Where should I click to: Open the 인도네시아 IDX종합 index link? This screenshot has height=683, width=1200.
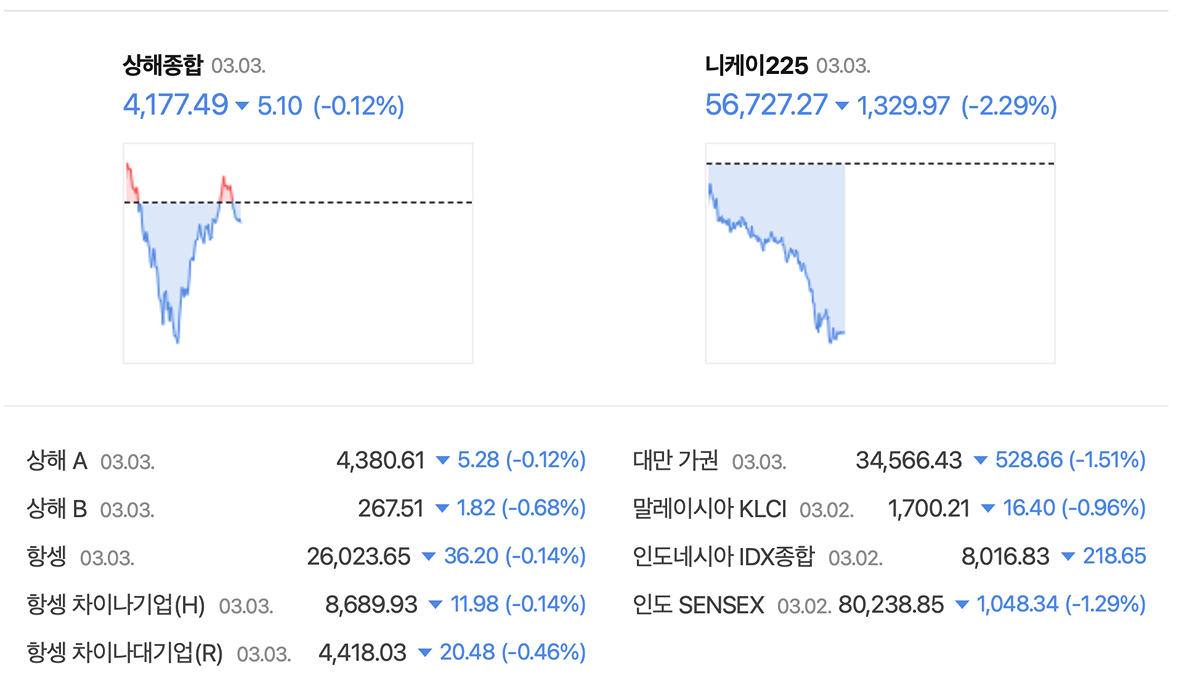point(724,557)
